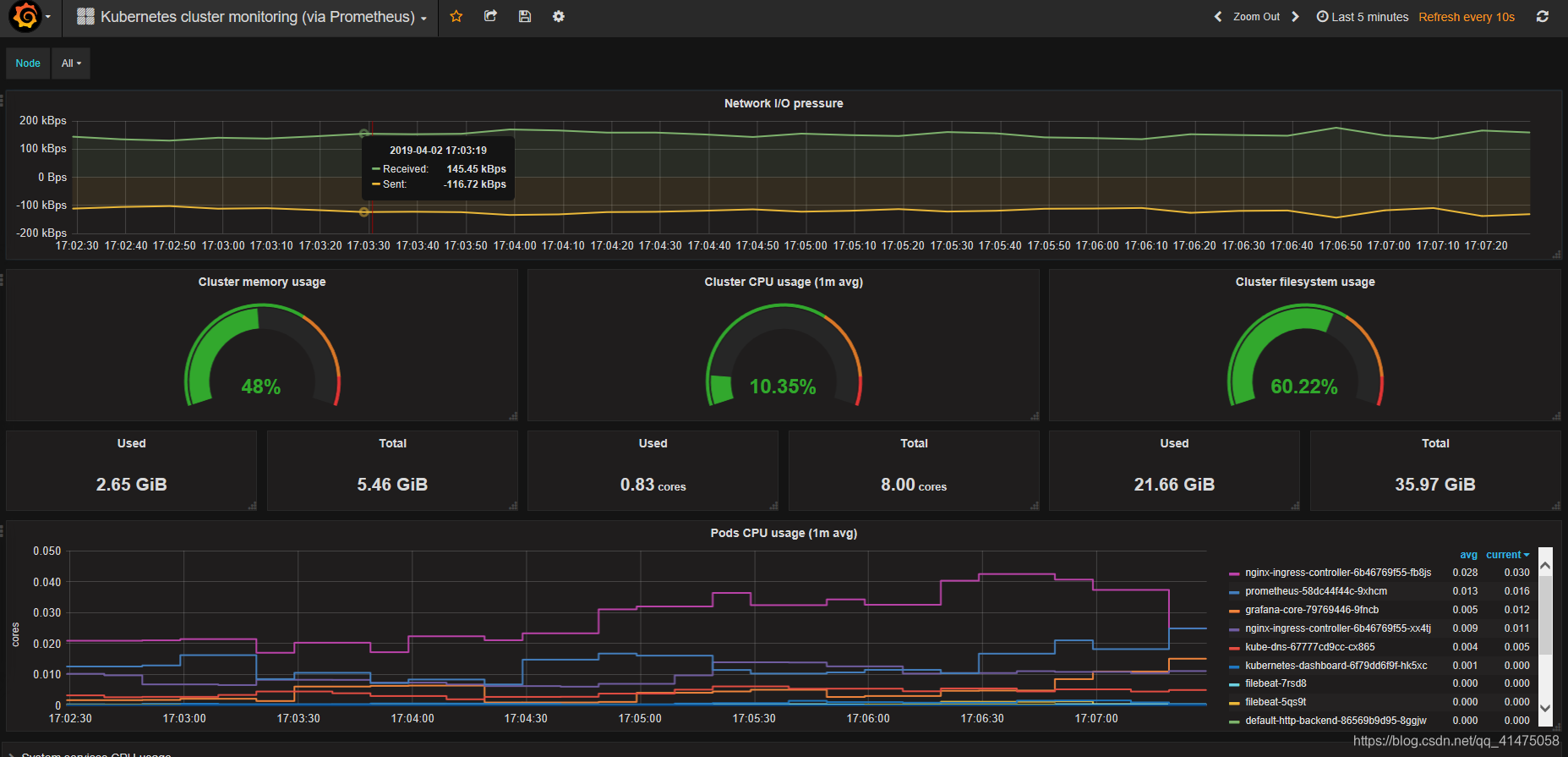The height and width of the screenshot is (757, 1568).
Task: Toggle filebeat-5qs9t series in legend
Action: (x=1276, y=702)
